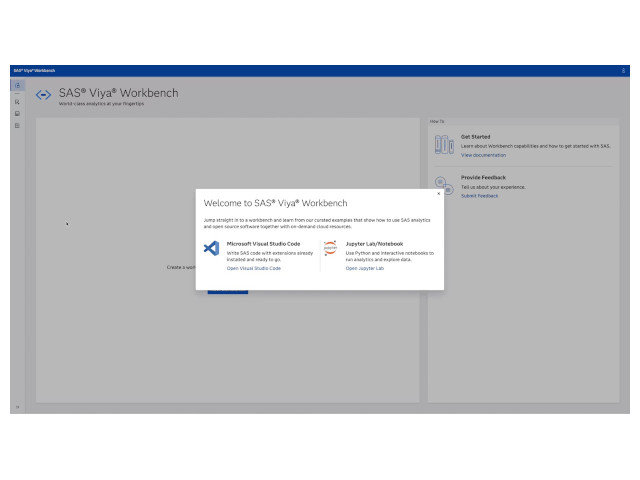The height and width of the screenshot is (480, 640).
Task: Select the second icon in left sidebar
Action: tap(17, 101)
